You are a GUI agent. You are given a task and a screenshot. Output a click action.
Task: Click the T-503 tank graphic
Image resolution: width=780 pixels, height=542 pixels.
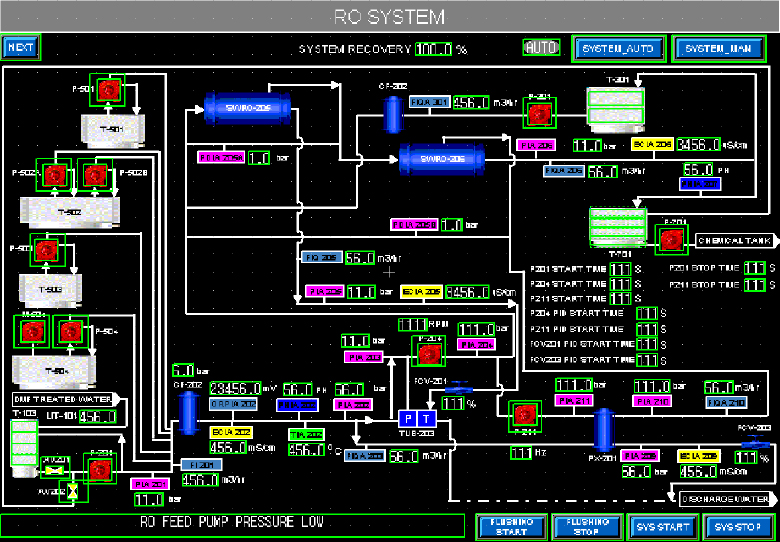click(x=50, y=290)
